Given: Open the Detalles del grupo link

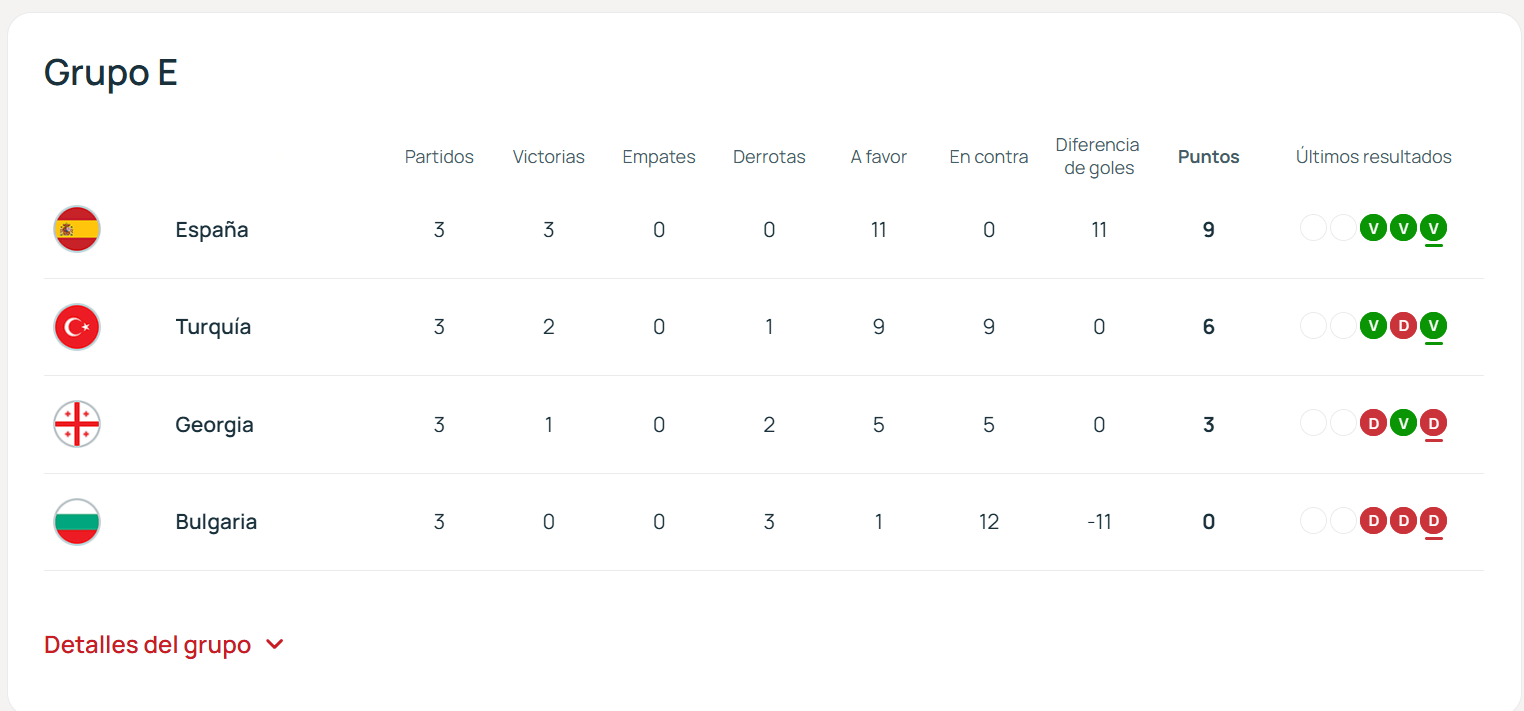Looking at the screenshot, I should tap(148, 645).
